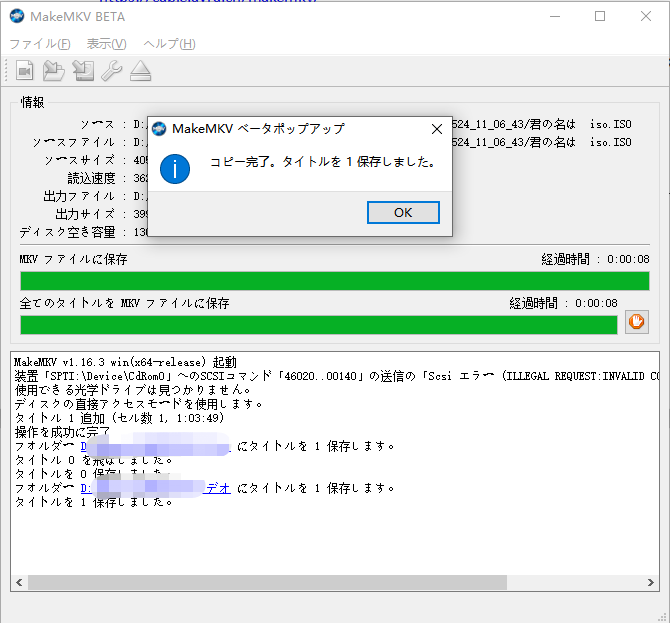Confirm the popup with OK button
Screen dimensions: 670x623
coord(403,212)
